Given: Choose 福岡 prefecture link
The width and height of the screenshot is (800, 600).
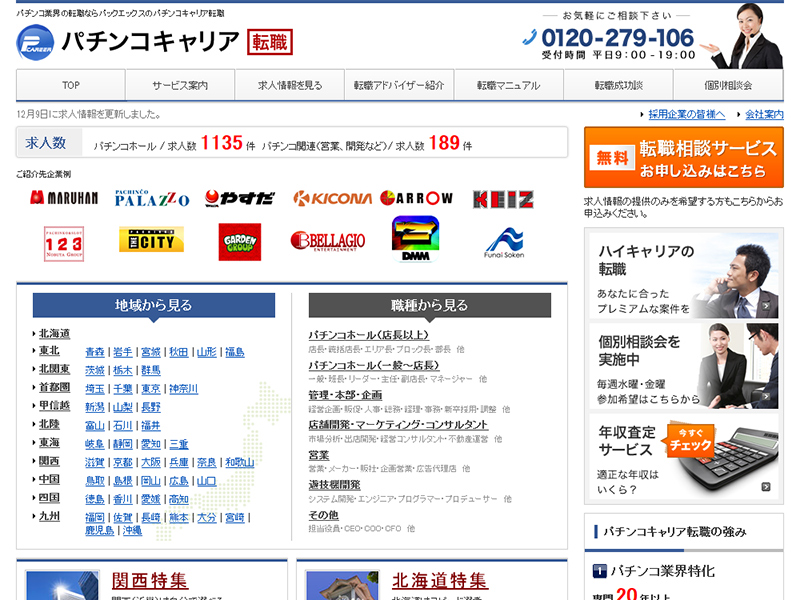Looking at the screenshot, I should (x=95, y=517).
